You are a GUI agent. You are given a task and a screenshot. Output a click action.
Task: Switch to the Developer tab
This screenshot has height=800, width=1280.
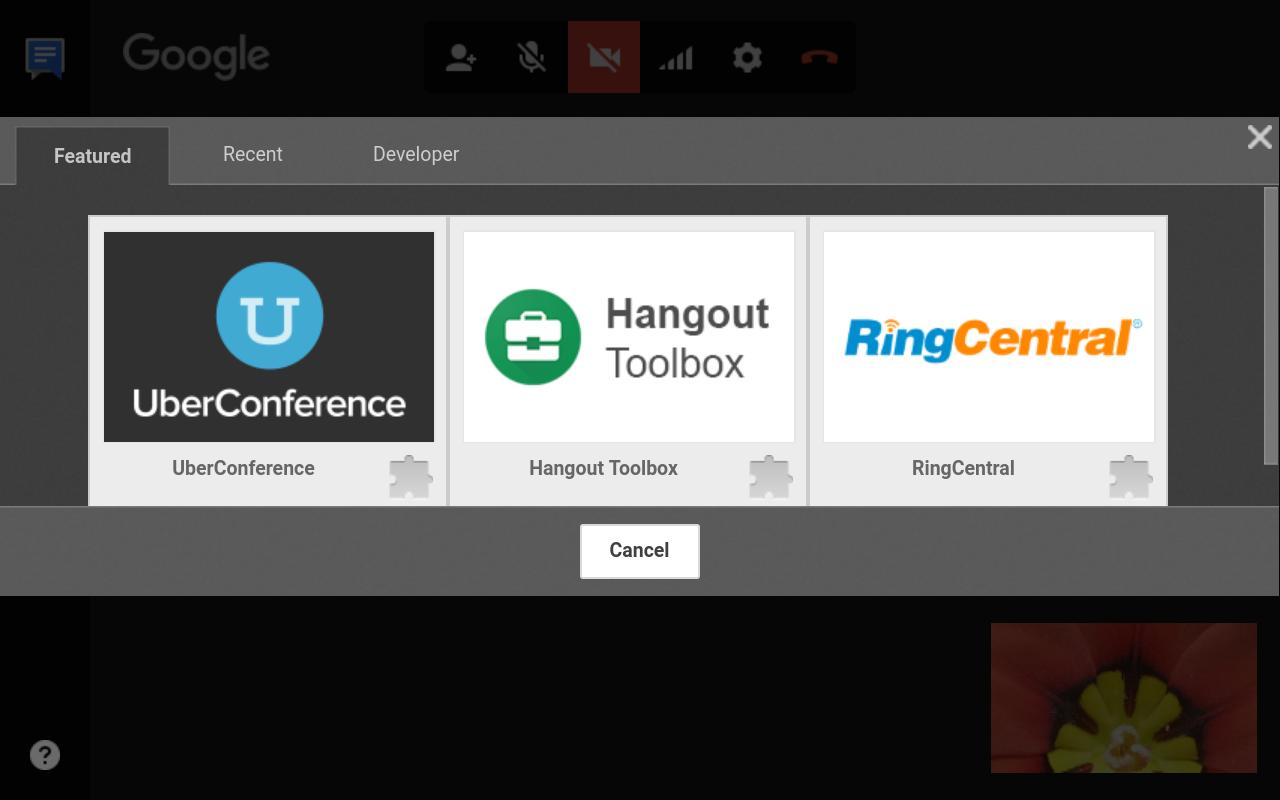[x=416, y=154]
